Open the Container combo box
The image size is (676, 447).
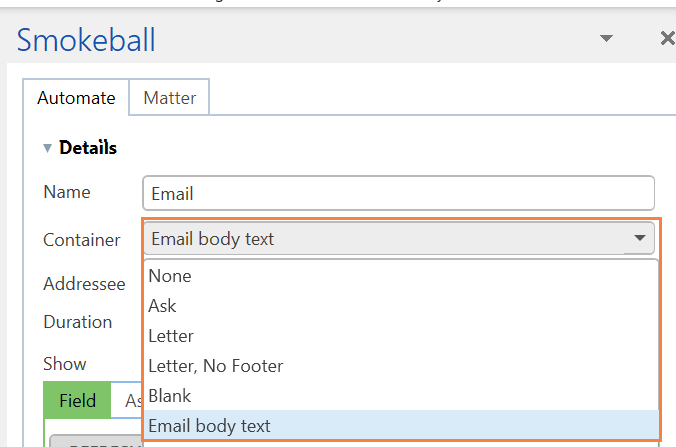pos(399,238)
